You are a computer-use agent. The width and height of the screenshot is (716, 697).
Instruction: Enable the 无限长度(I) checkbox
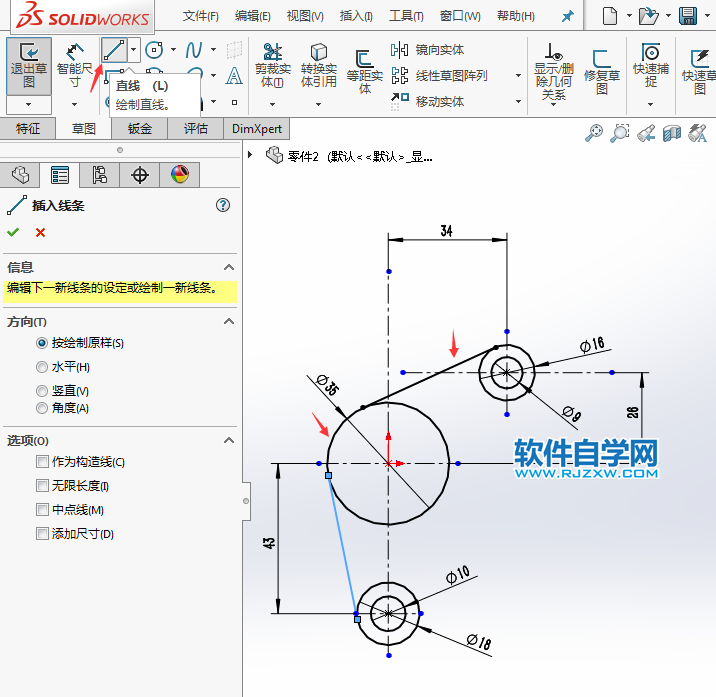click(x=42, y=486)
